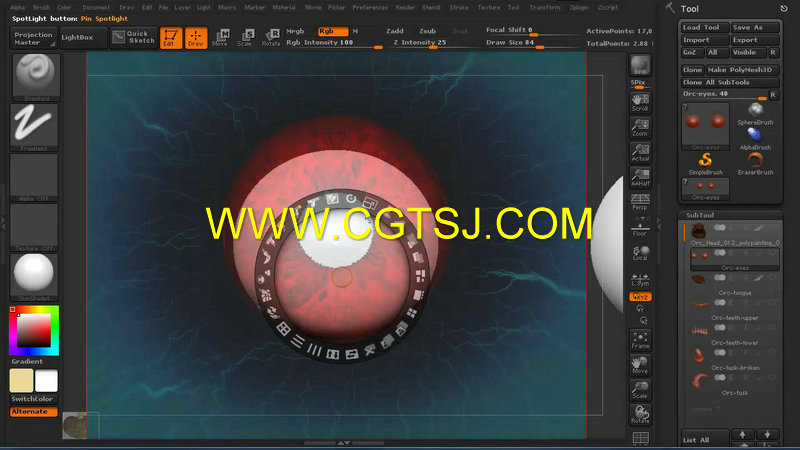Click the Actual size icon
The height and width of the screenshot is (450, 800).
[640, 152]
